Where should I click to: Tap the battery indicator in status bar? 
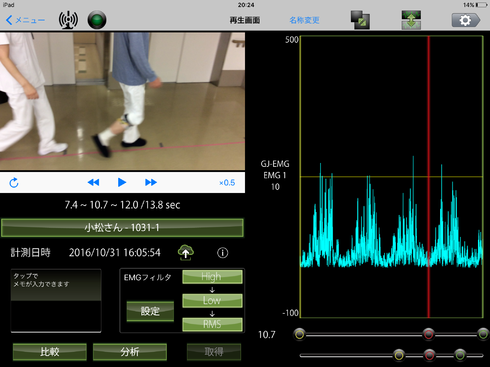click(481, 5)
